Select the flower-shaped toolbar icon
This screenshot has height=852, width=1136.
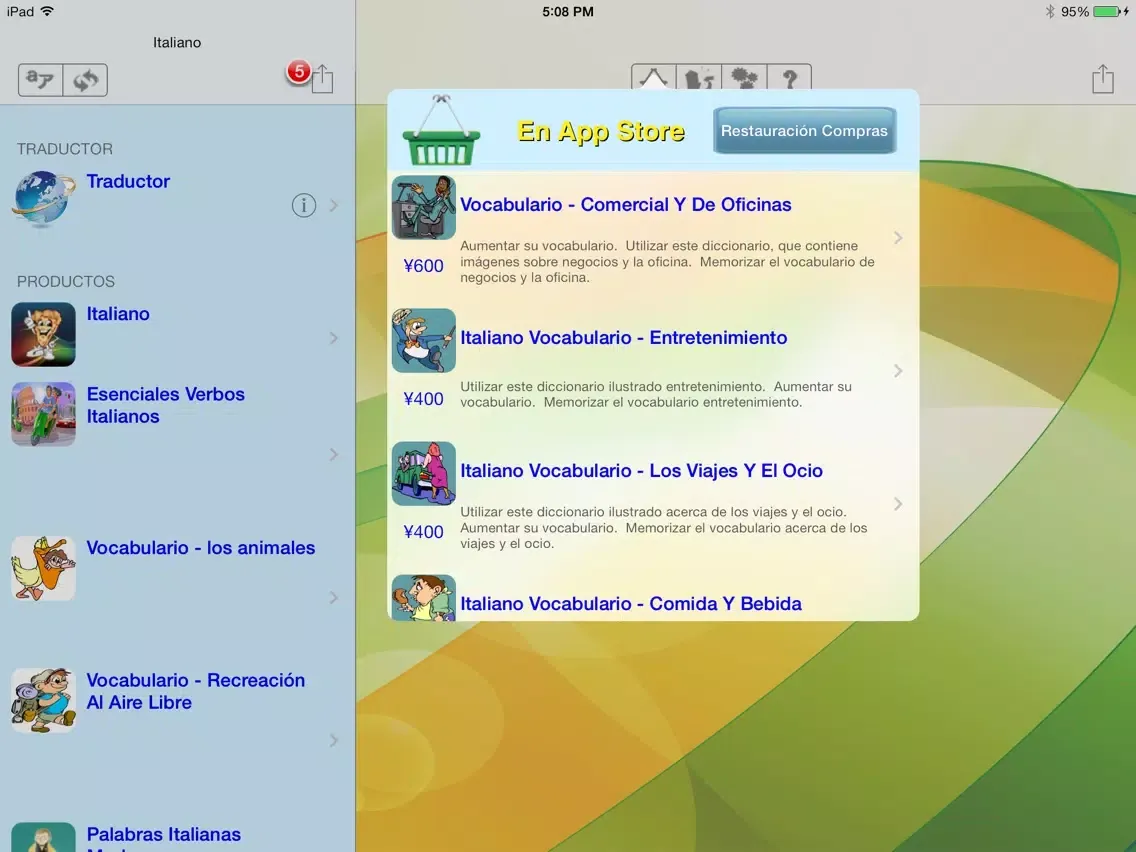point(743,78)
